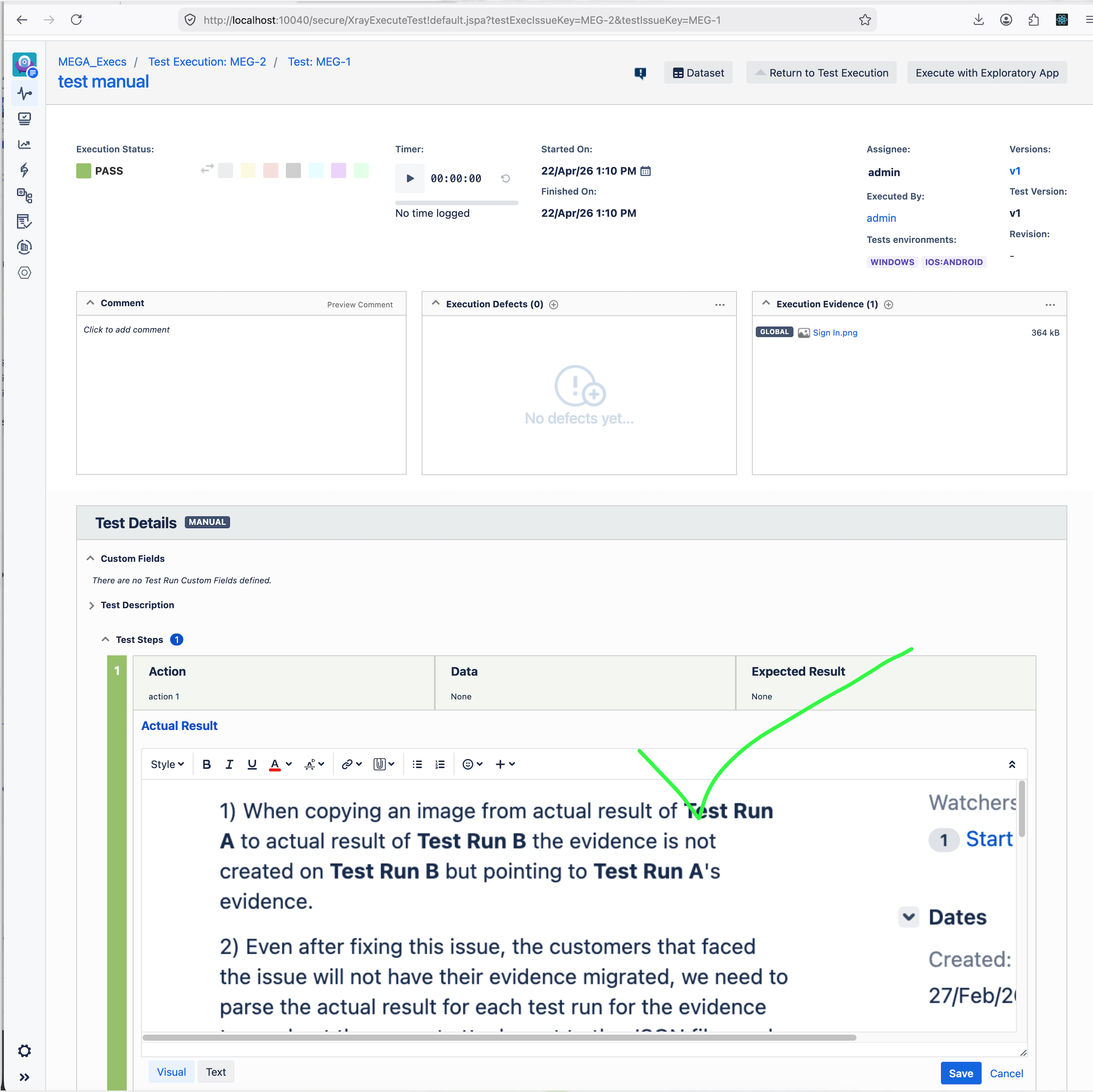Open Test Execution: MEG-2 breadcrumb
The image size is (1093, 1092).
click(x=207, y=62)
